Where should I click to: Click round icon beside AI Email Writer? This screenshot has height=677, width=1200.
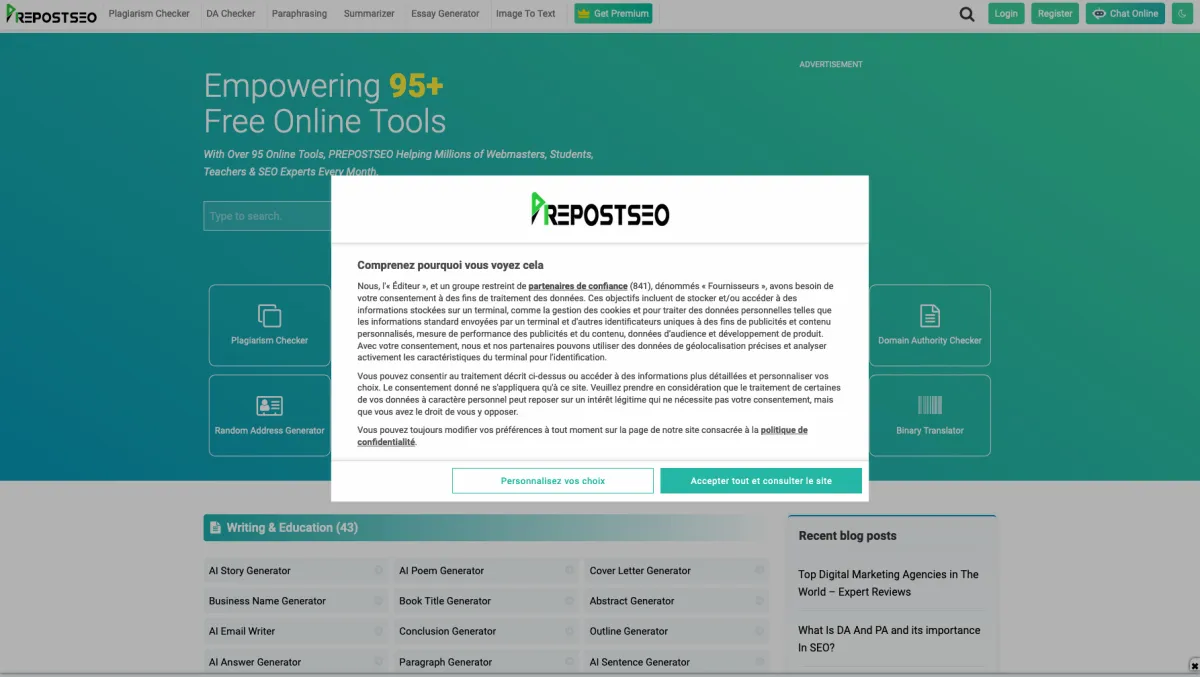(x=379, y=631)
